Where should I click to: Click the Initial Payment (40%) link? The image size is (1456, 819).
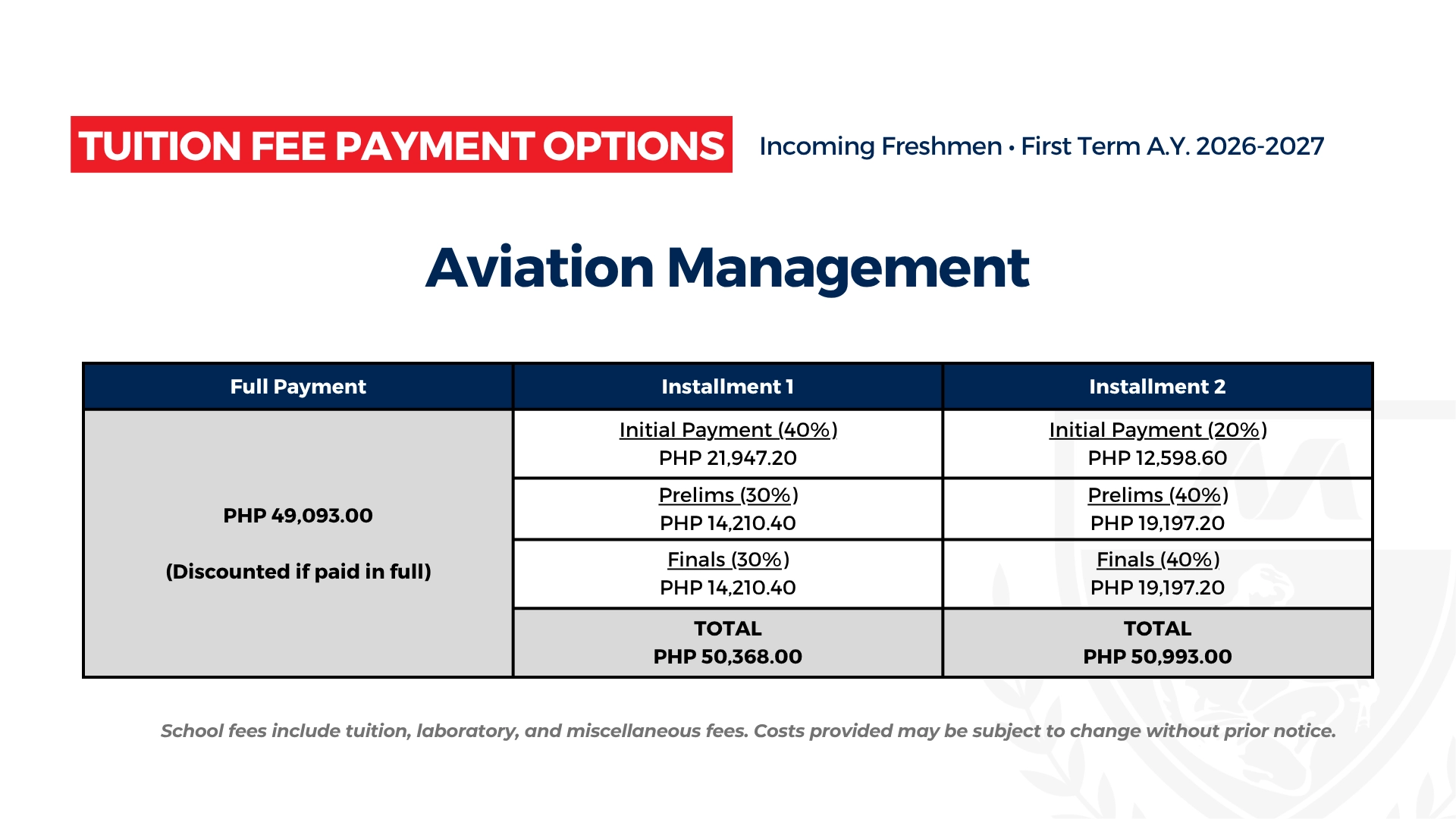click(728, 430)
